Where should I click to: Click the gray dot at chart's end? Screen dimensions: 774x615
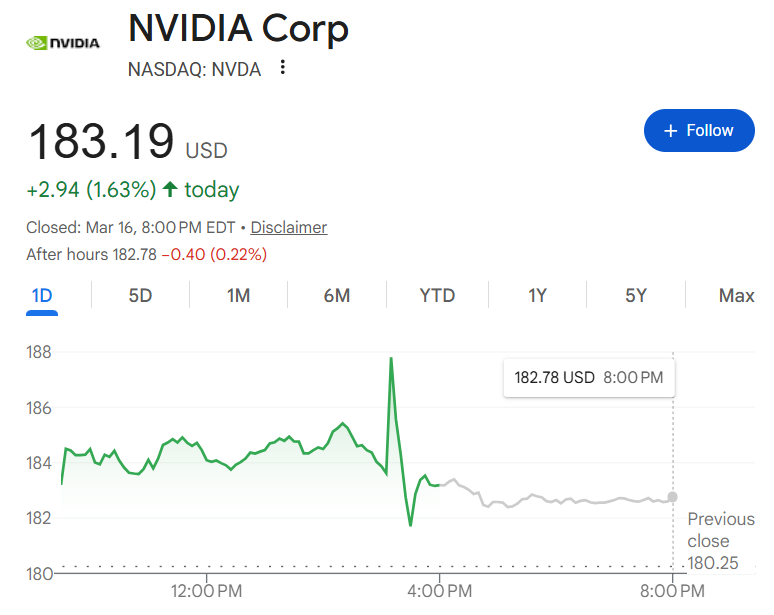(672, 496)
